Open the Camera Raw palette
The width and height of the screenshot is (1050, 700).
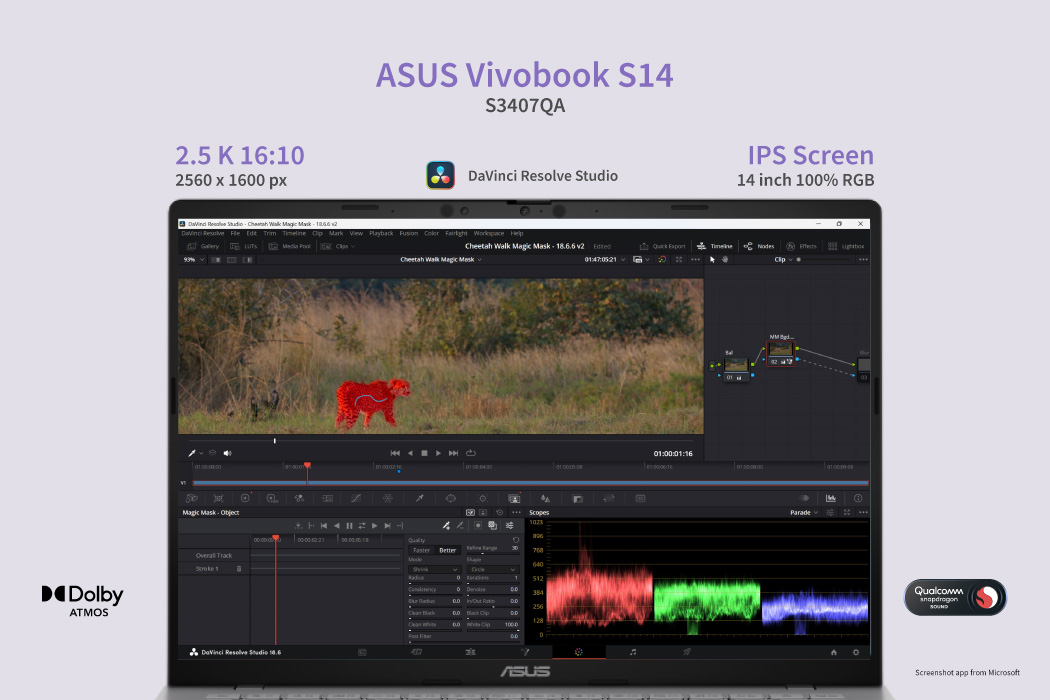pos(192,498)
